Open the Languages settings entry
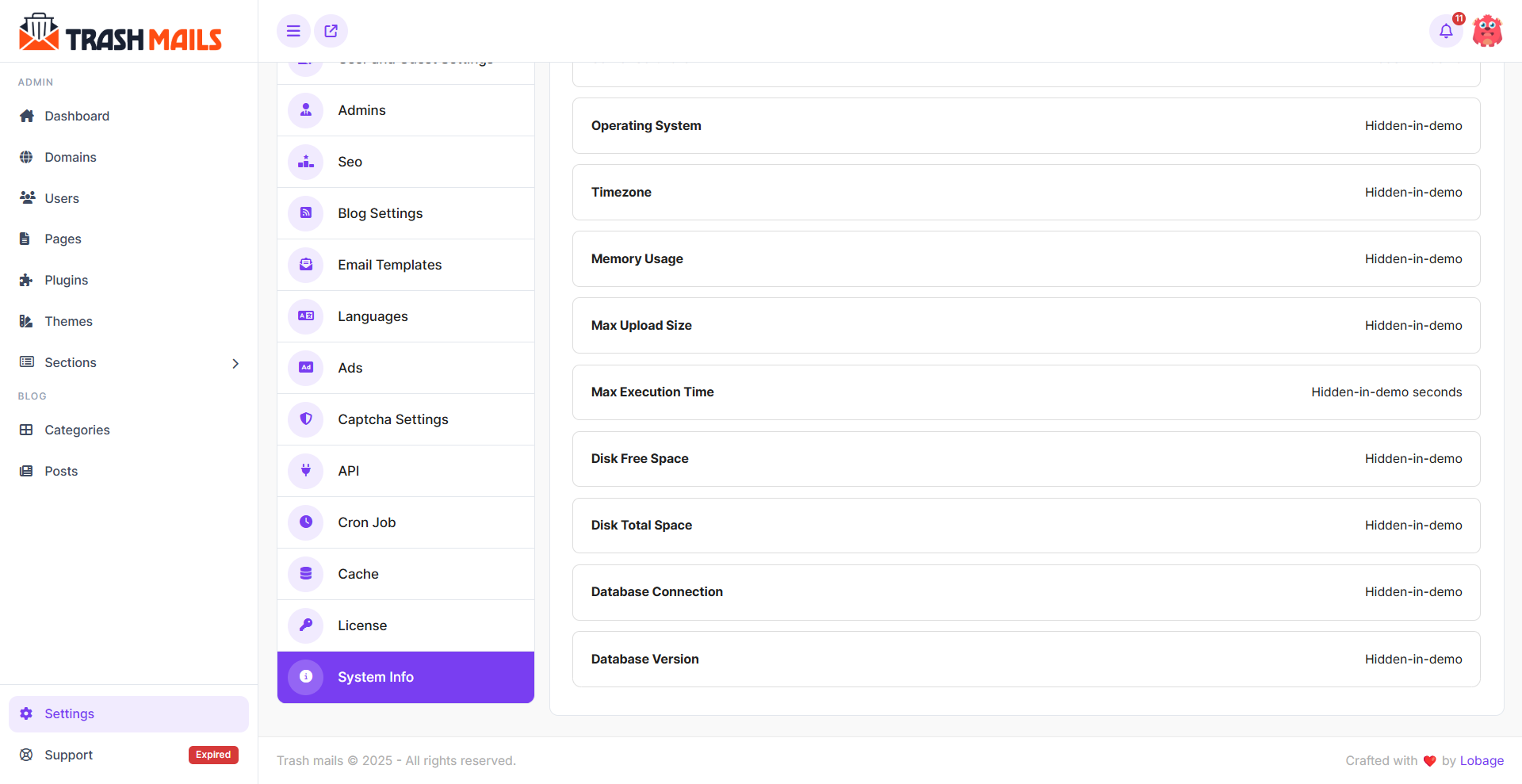This screenshot has width=1522, height=784. click(373, 316)
